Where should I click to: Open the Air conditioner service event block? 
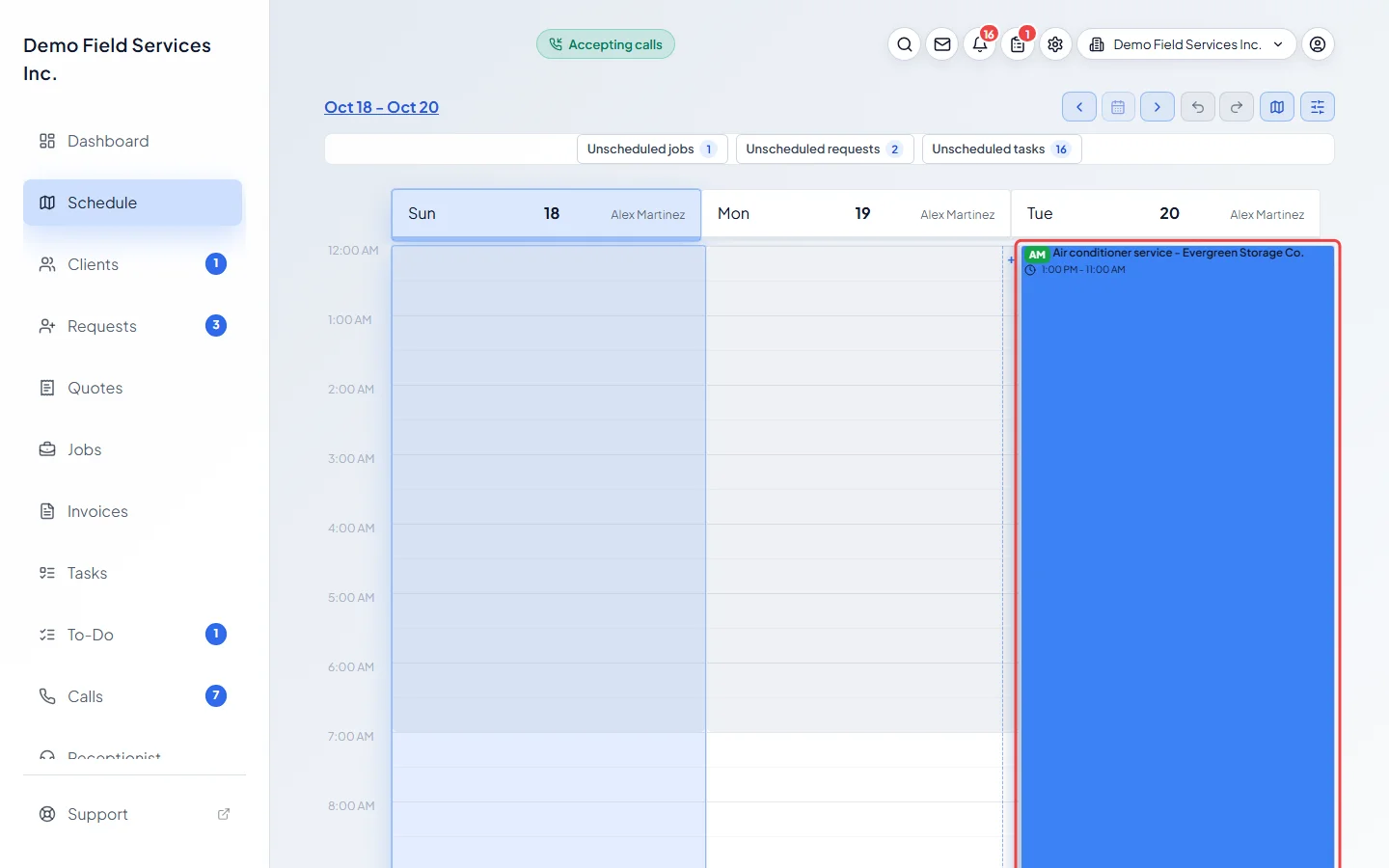[x=1177, y=555]
